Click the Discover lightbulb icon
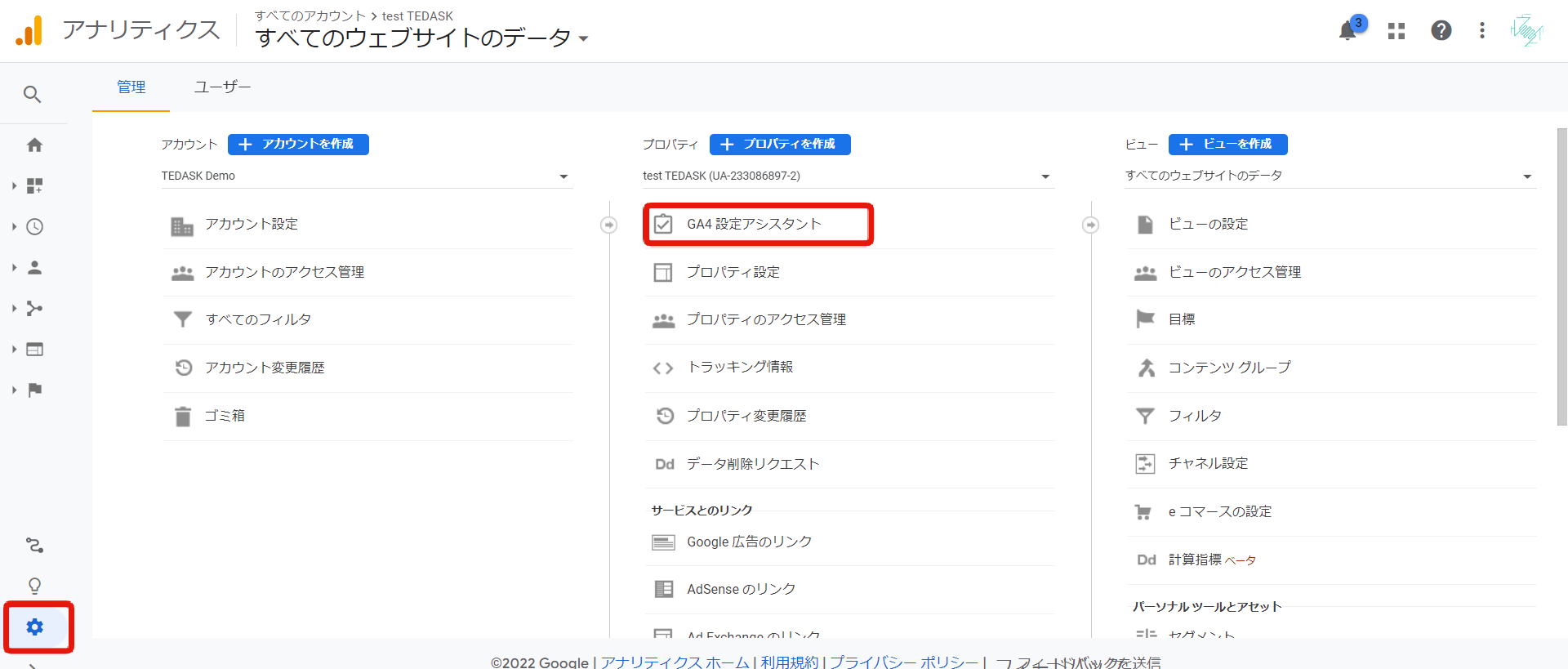The width and height of the screenshot is (1568, 669). coord(34,586)
